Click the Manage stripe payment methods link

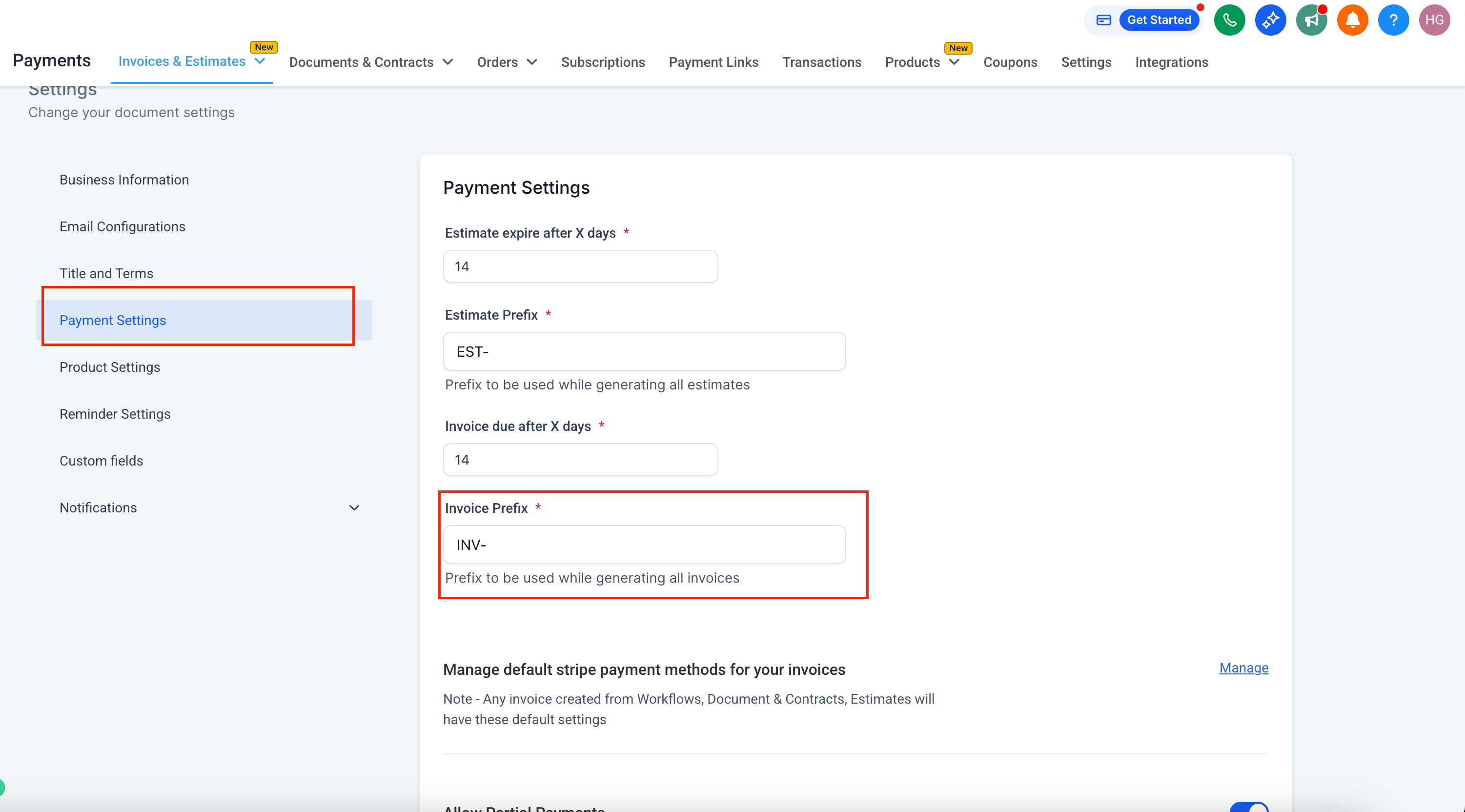pyautogui.click(x=1243, y=668)
